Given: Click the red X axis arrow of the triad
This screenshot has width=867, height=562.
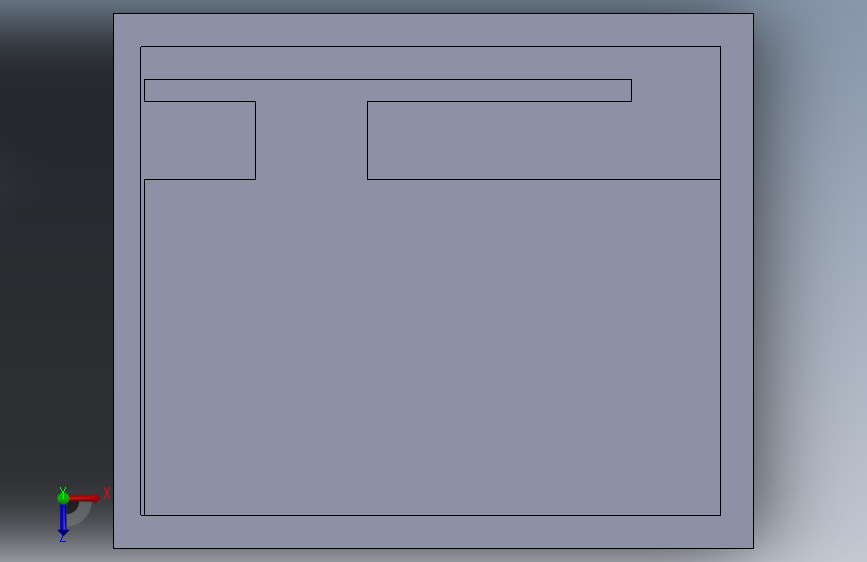Looking at the screenshot, I should (x=85, y=498).
